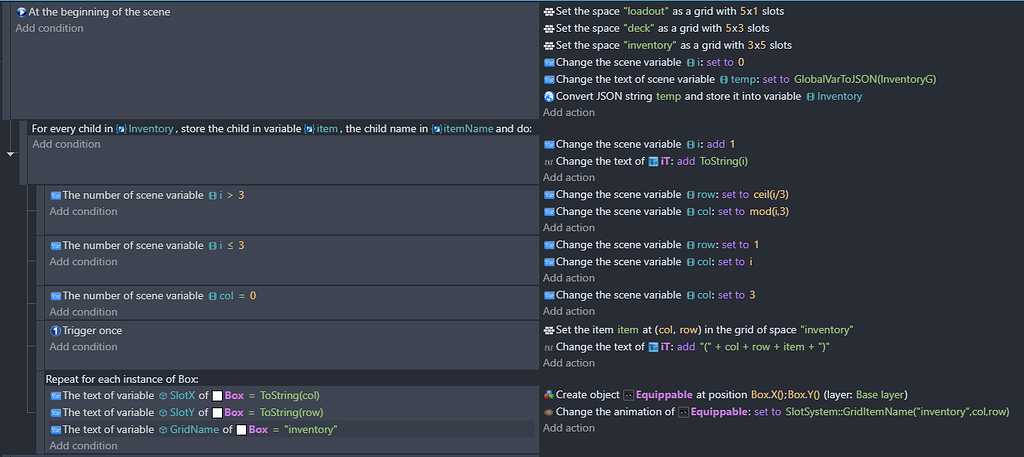Click the 'Box.X();Box.Y()' position expression

[x=786, y=395]
